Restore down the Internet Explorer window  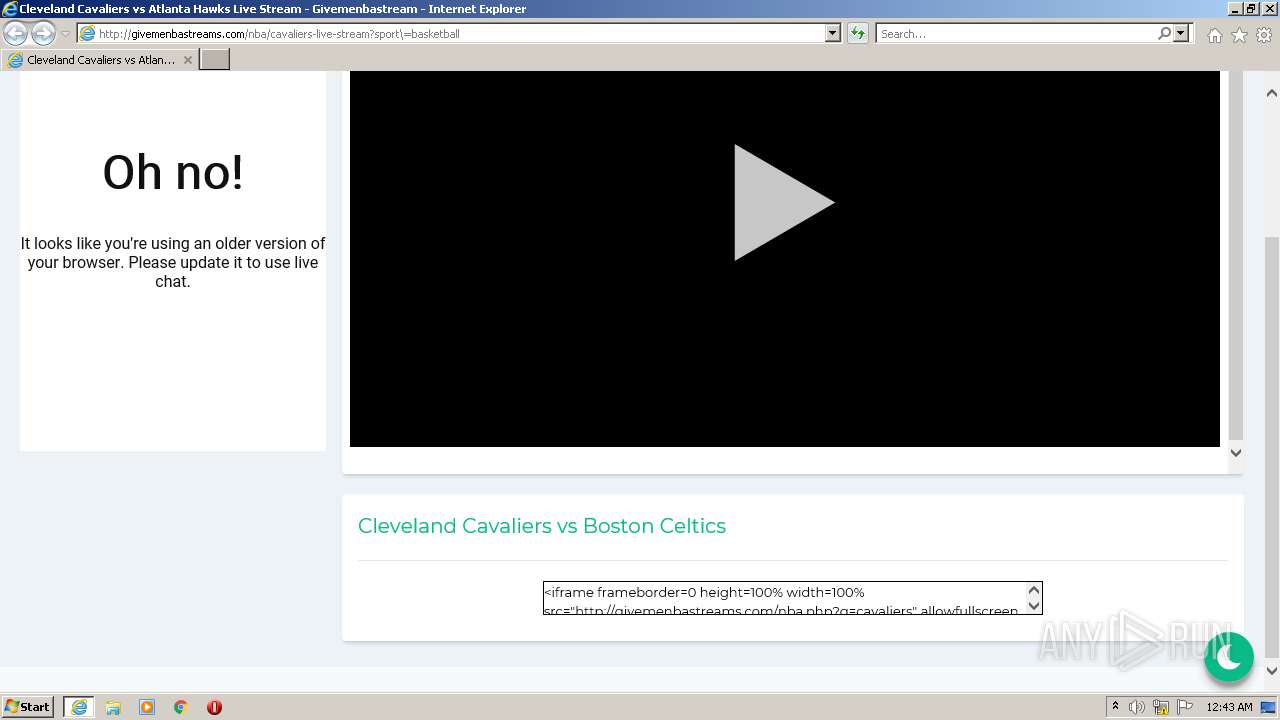1251,9
